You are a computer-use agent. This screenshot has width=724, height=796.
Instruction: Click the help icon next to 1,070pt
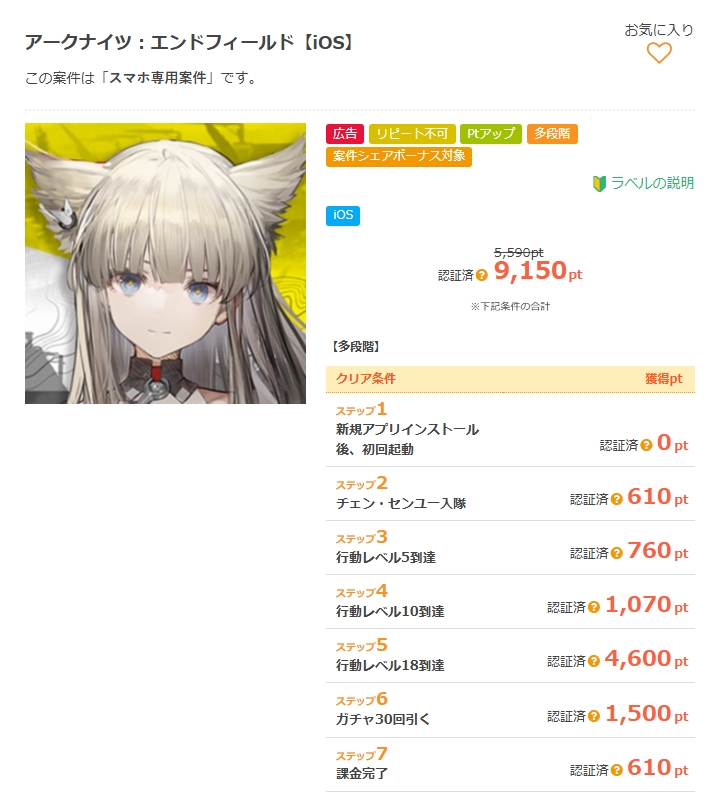(x=594, y=607)
